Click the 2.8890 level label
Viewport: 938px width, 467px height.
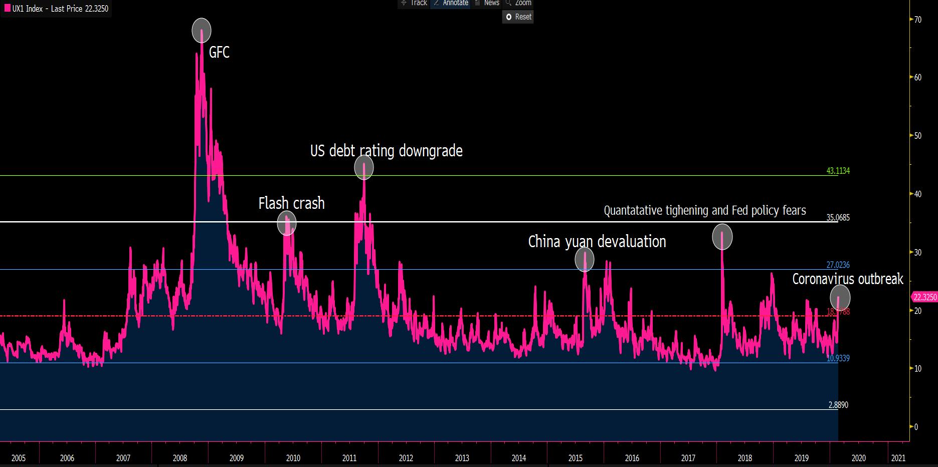[838, 405]
